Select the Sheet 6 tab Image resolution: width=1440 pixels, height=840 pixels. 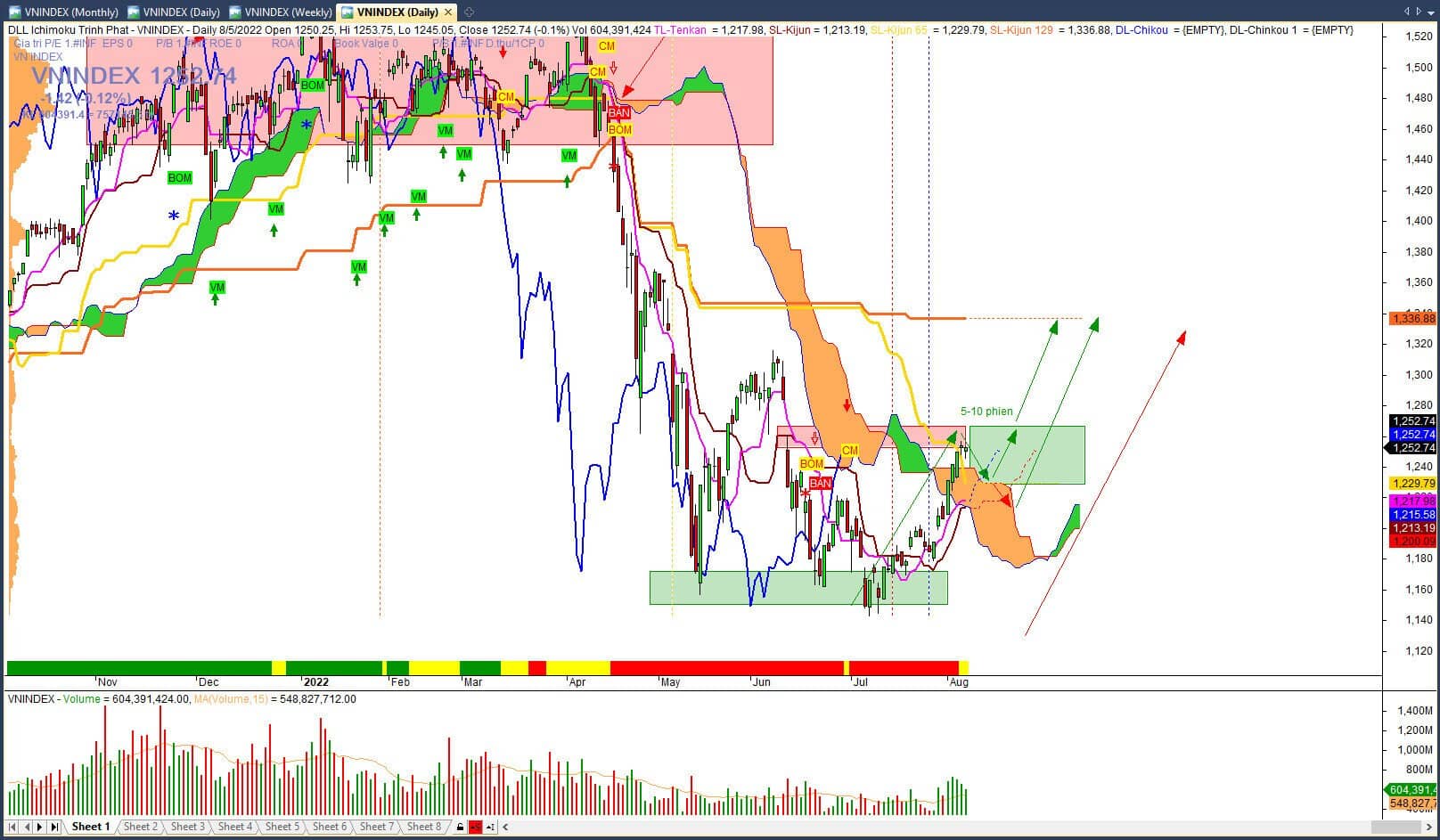[x=330, y=827]
